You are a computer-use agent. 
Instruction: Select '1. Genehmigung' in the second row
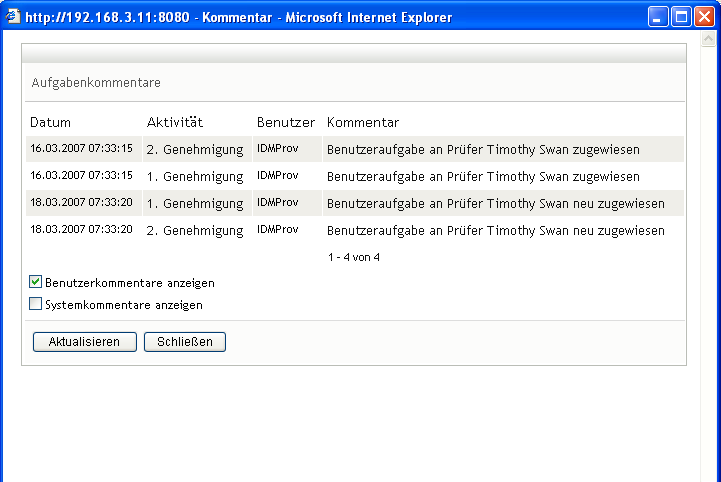(x=195, y=176)
